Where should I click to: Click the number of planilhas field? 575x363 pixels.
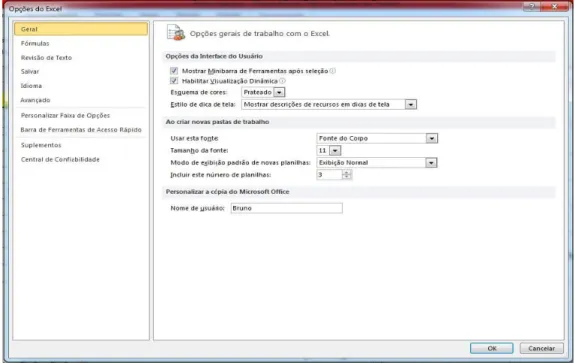(x=329, y=175)
